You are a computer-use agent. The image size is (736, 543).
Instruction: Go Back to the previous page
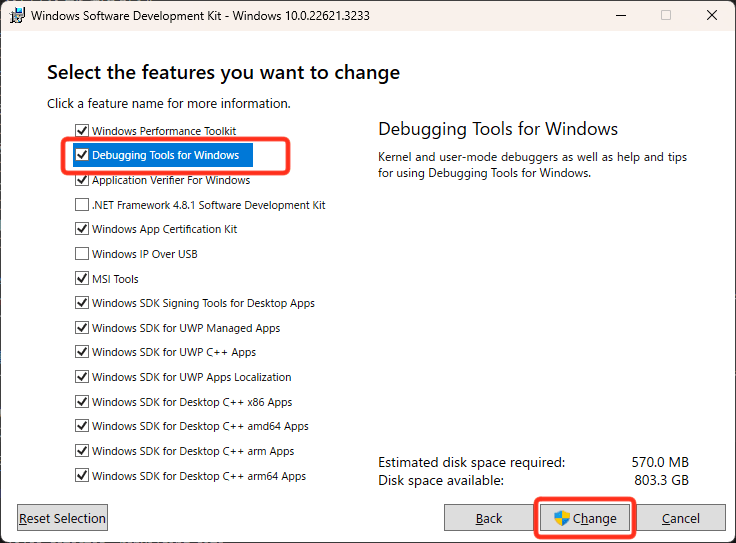(x=489, y=518)
